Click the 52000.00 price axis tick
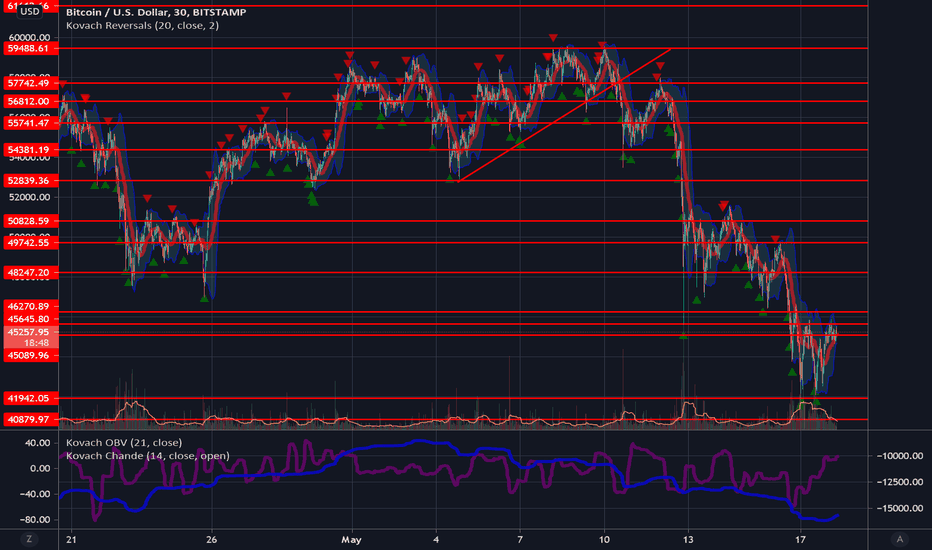The height and width of the screenshot is (550, 932). click(x=29, y=197)
